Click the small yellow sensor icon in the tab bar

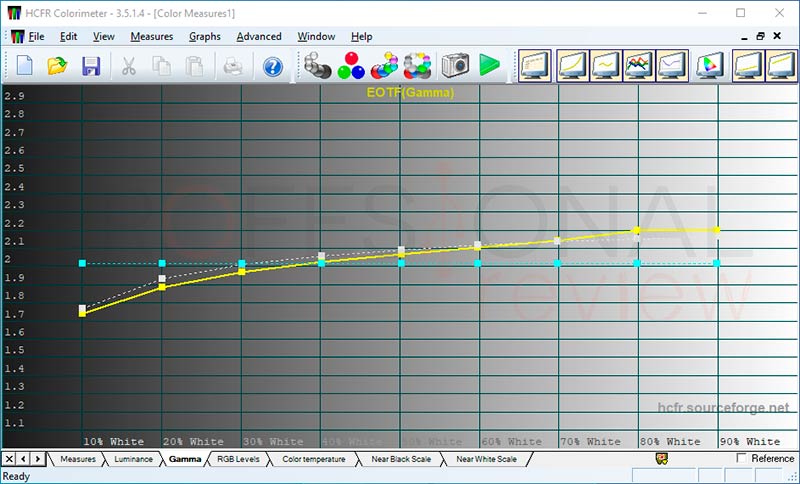[x=662, y=458]
